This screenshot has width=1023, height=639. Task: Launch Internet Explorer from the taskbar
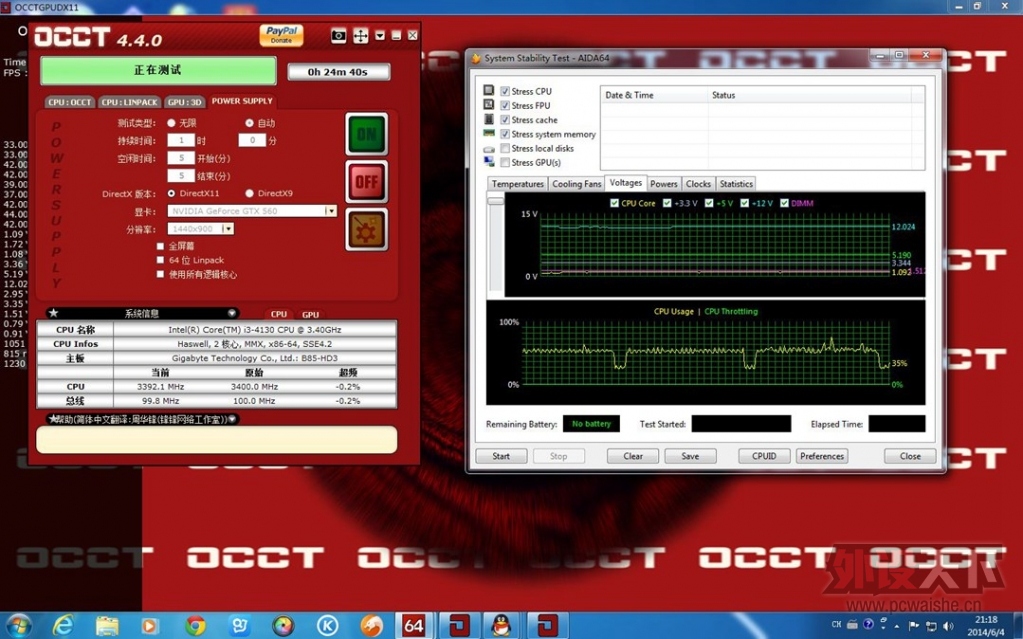(63, 625)
